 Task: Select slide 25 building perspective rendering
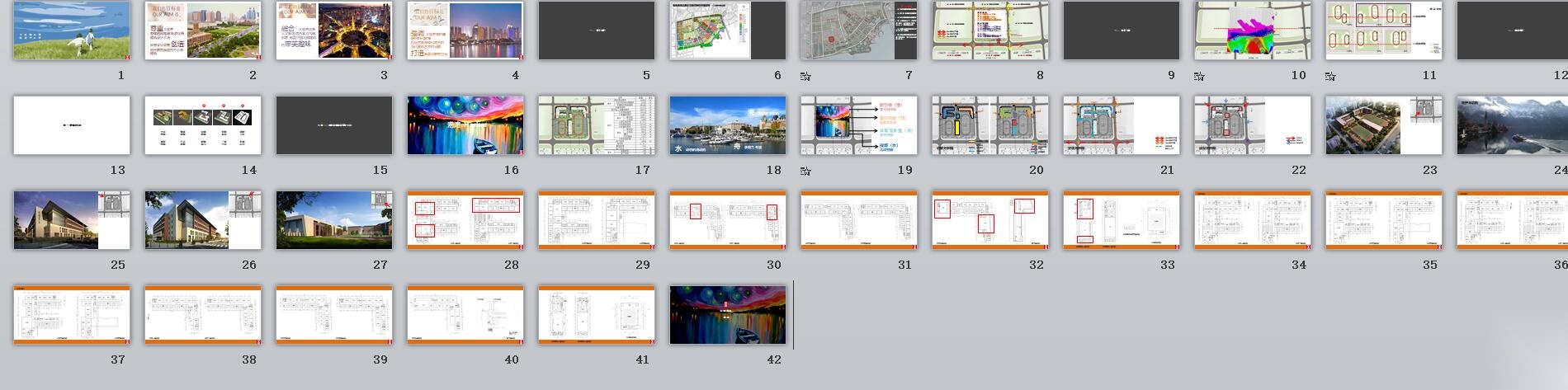coord(72,220)
